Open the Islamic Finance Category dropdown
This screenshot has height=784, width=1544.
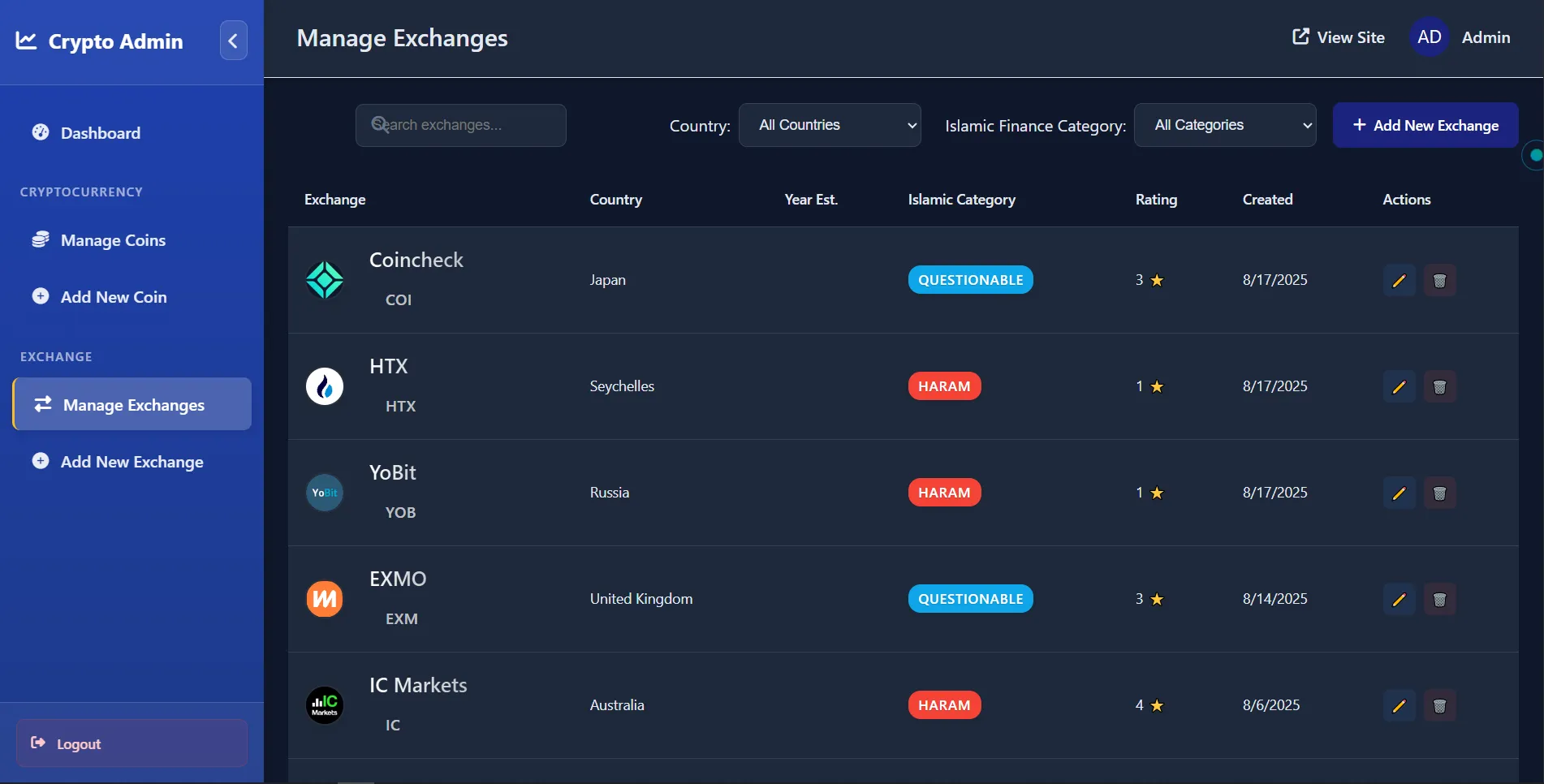1225,125
